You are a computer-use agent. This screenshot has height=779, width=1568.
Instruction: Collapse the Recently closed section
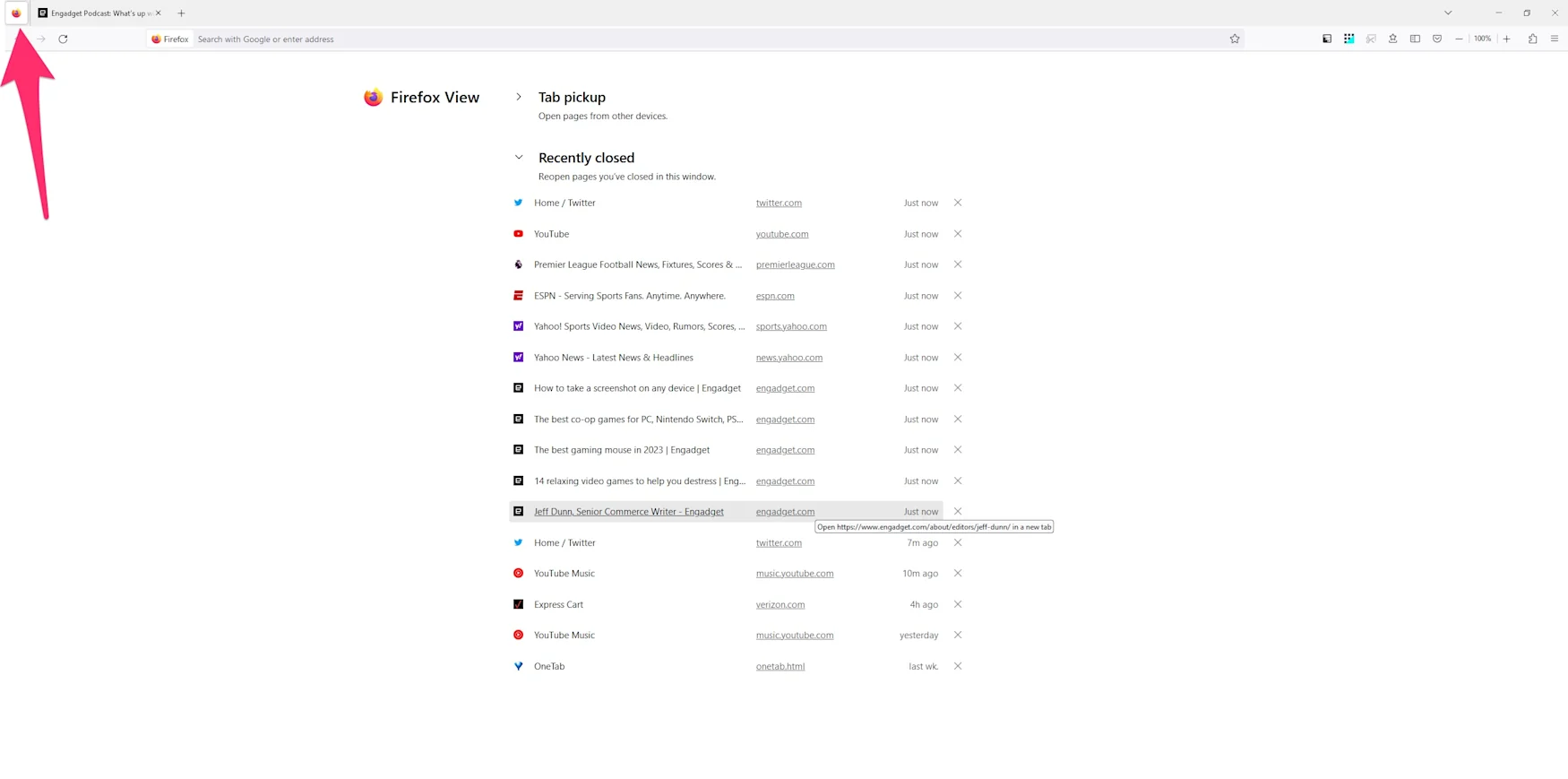(518, 158)
